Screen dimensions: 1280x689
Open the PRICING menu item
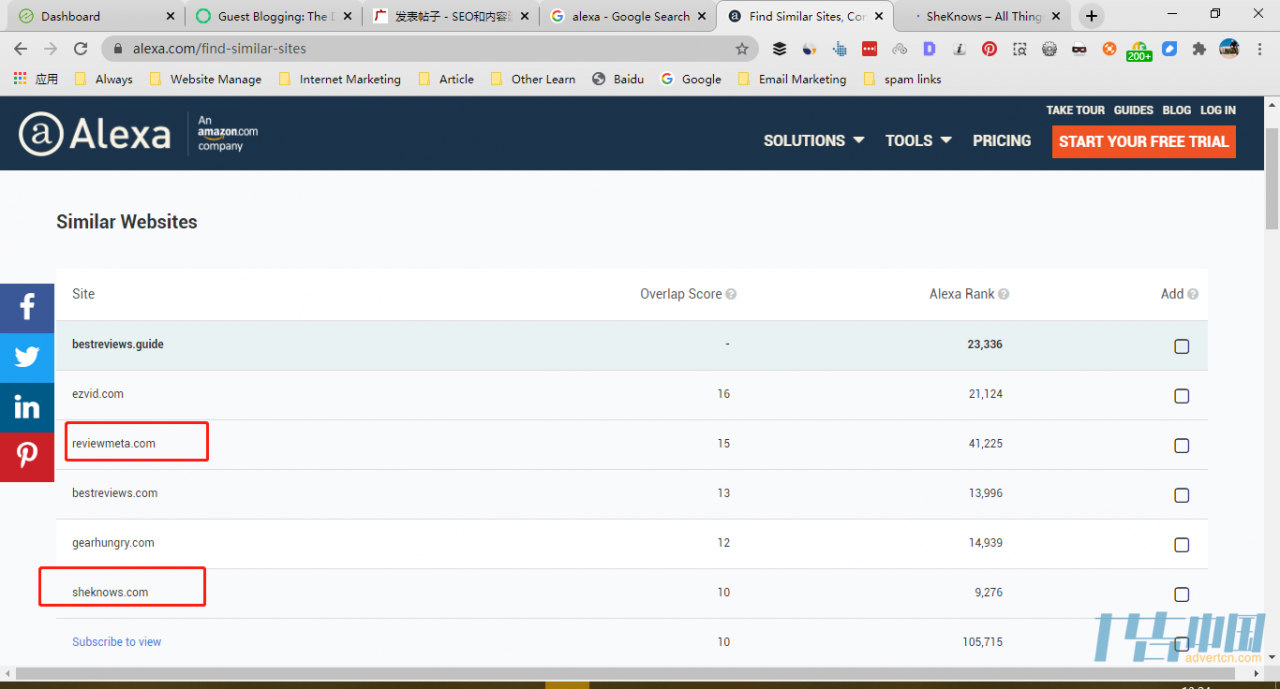pos(1002,141)
